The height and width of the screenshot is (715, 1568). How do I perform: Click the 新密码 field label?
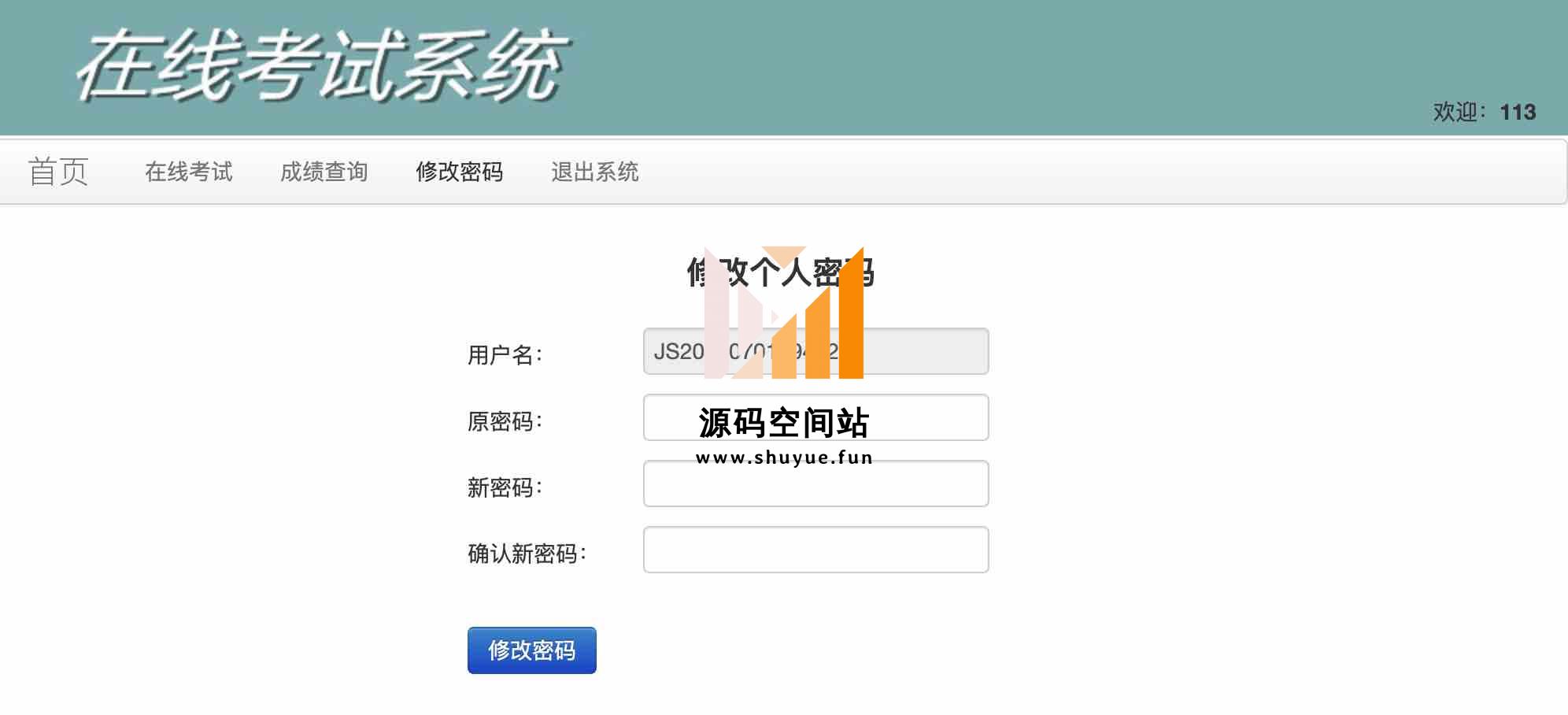(505, 487)
